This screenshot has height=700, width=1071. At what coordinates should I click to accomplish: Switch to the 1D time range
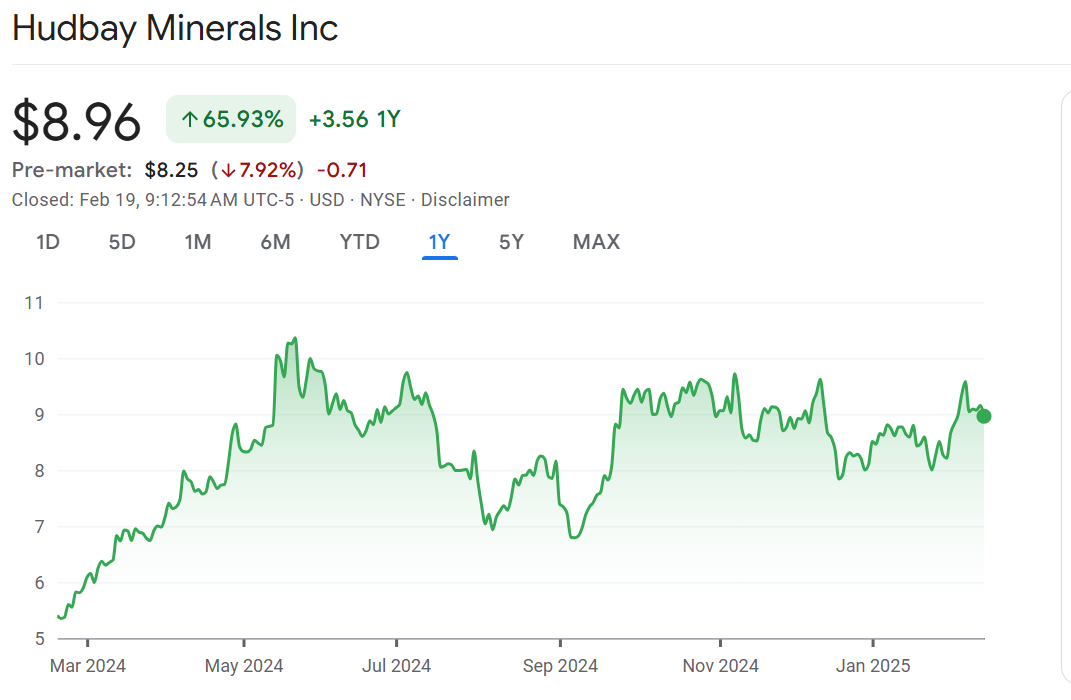pos(48,242)
